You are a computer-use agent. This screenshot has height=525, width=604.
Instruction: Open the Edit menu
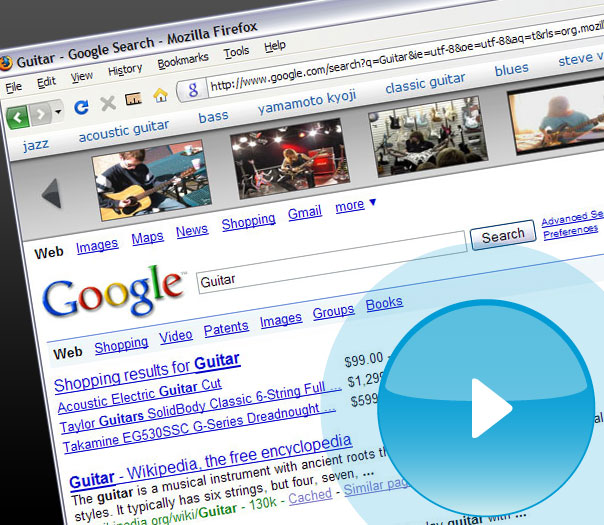(46, 82)
